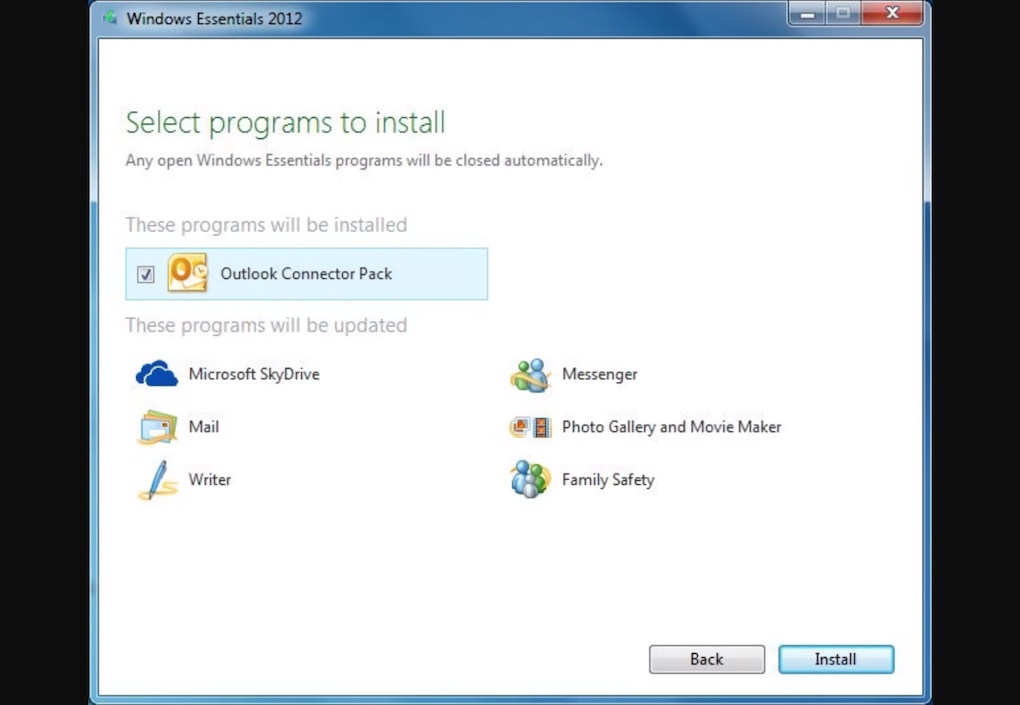The height and width of the screenshot is (705, 1020).
Task: Select the Writer pen icon
Action: (x=156, y=480)
